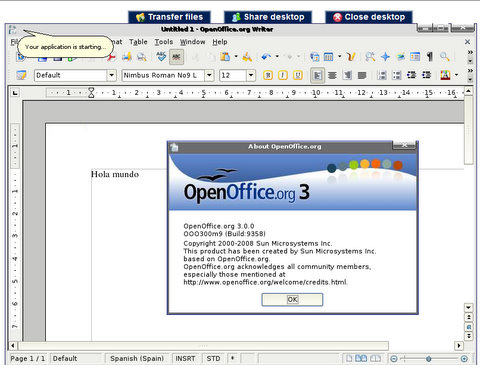This screenshot has width=480, height=365.
Task: Click the Nimbus Roman No9 L font field
Action: pos(163,75)
